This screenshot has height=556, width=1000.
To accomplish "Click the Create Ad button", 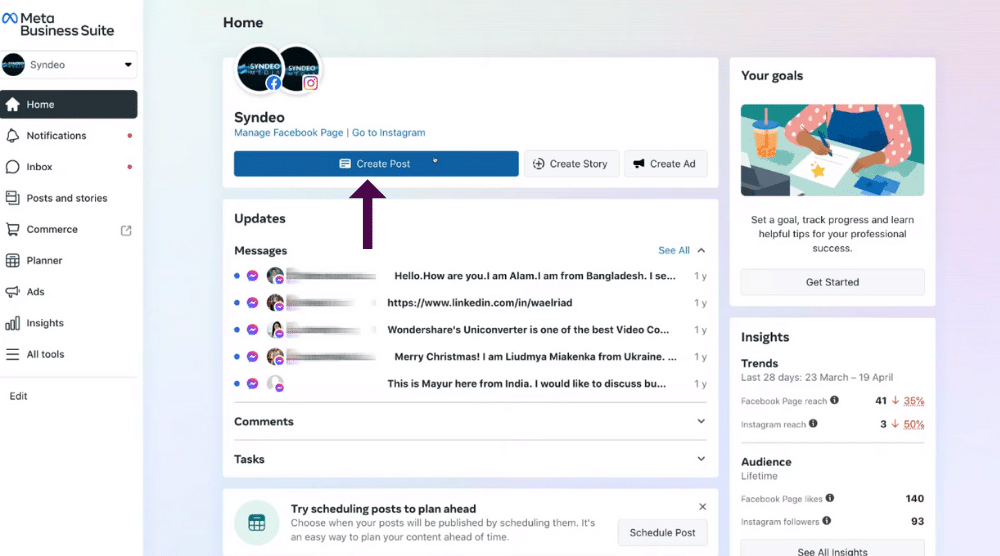I will [665, 164].
